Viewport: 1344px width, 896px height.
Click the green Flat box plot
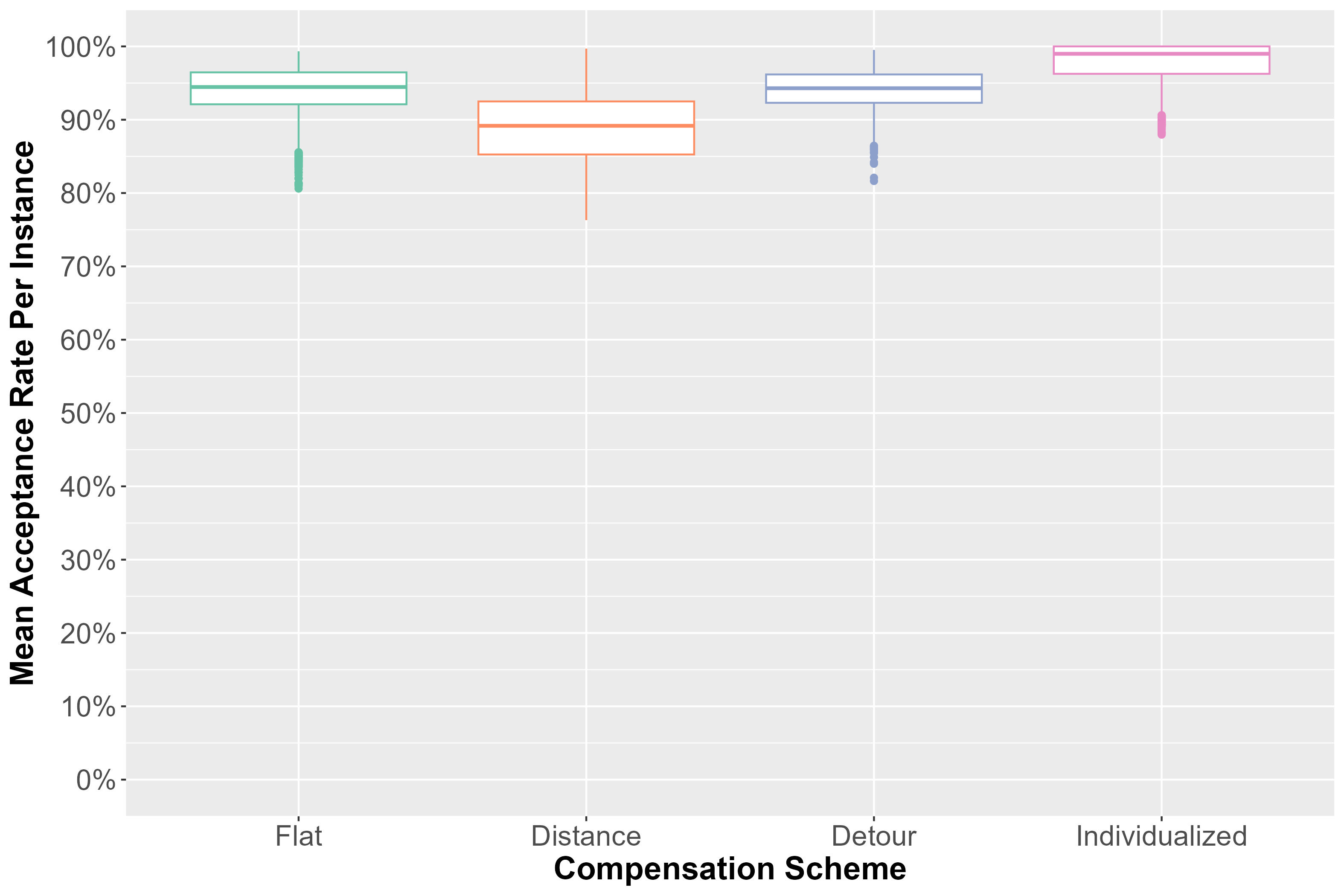pos(298,89)
